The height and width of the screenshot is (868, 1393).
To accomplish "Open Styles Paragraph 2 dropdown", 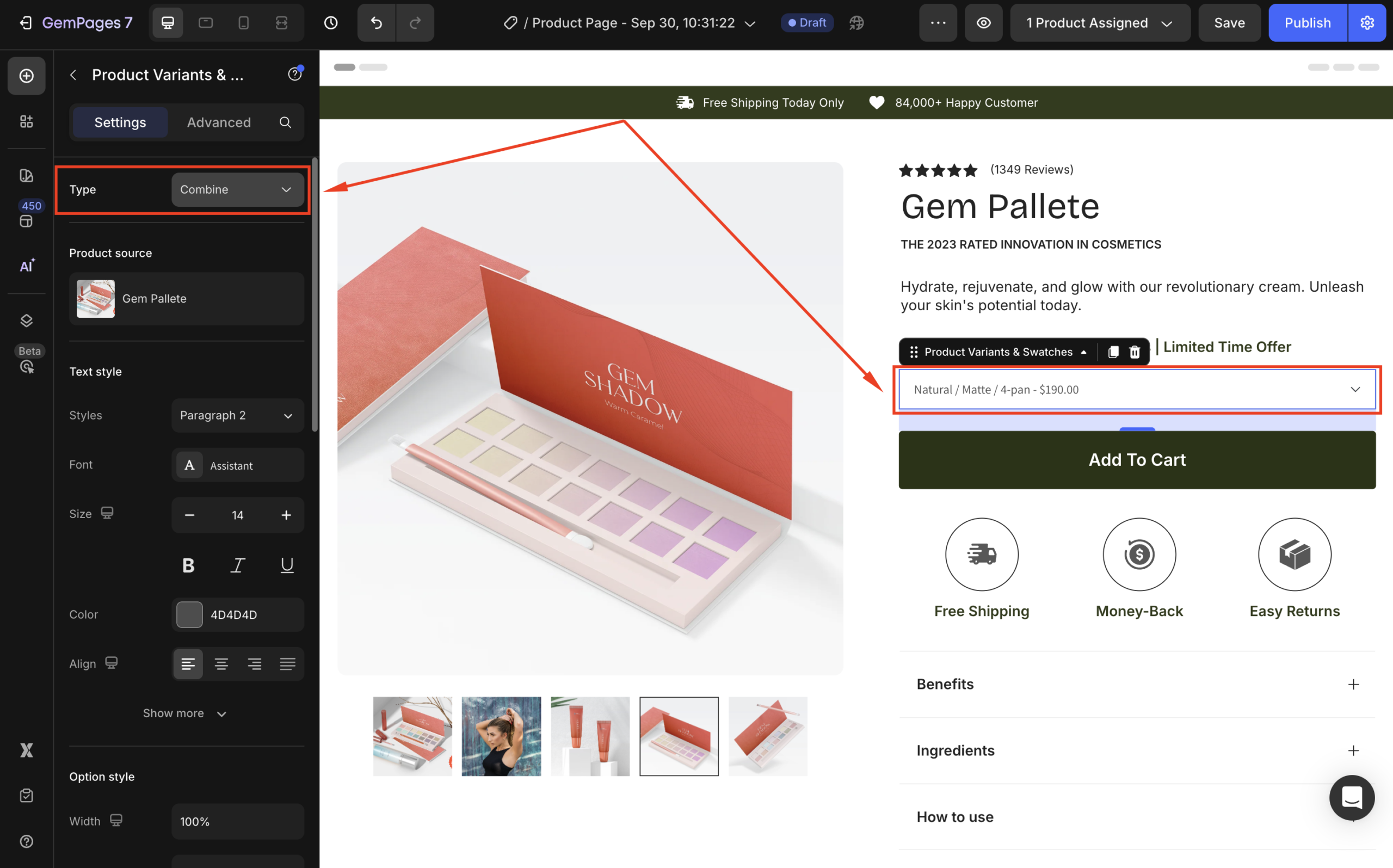I will (237, 416).
